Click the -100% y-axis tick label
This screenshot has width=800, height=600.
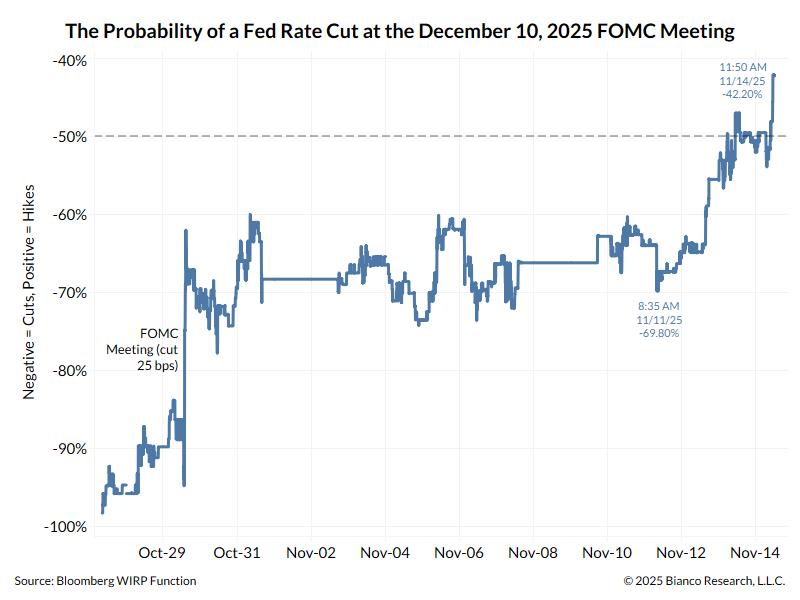(66, 526)
